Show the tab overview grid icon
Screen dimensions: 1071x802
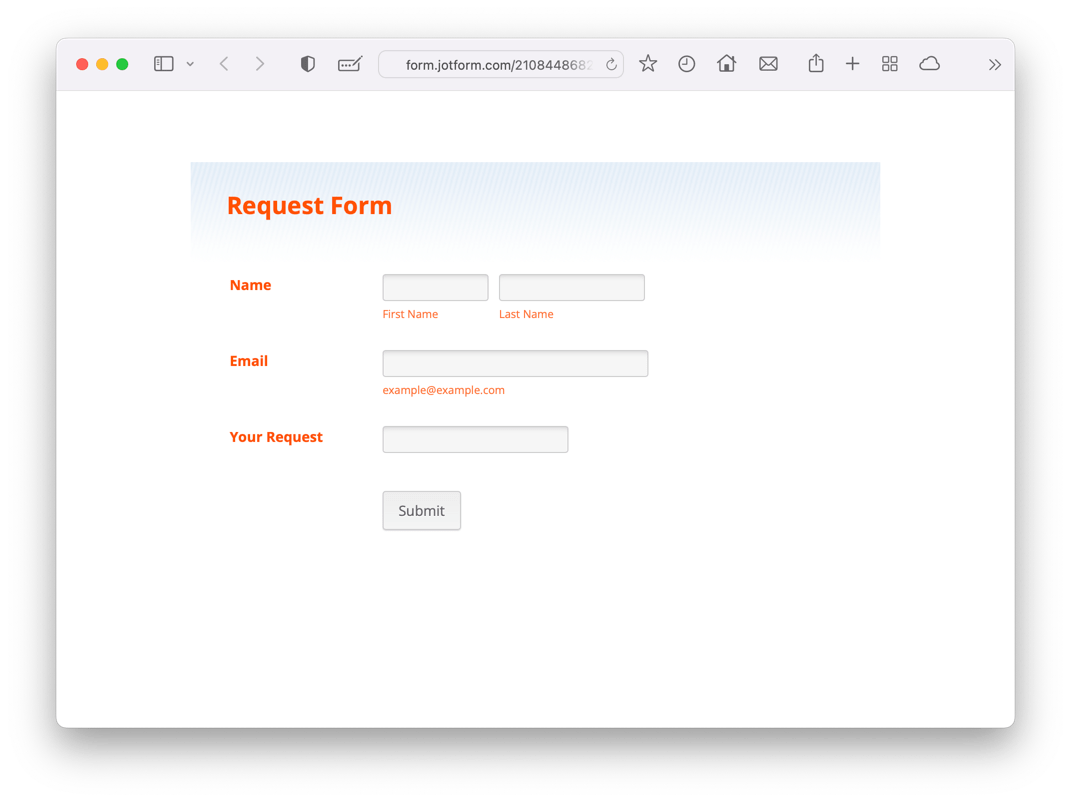point(889,64)
